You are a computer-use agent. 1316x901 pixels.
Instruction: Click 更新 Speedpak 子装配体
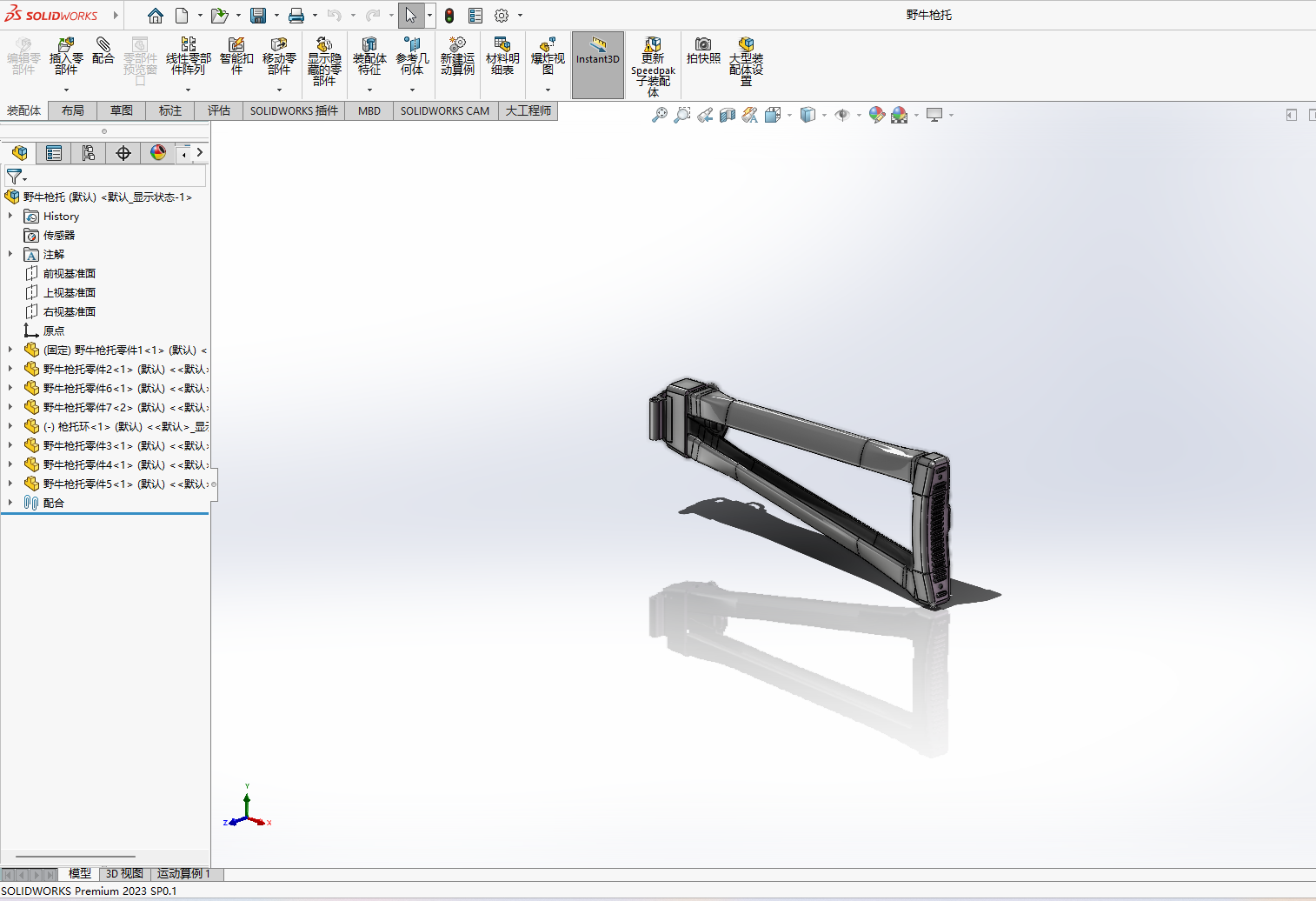653,66
